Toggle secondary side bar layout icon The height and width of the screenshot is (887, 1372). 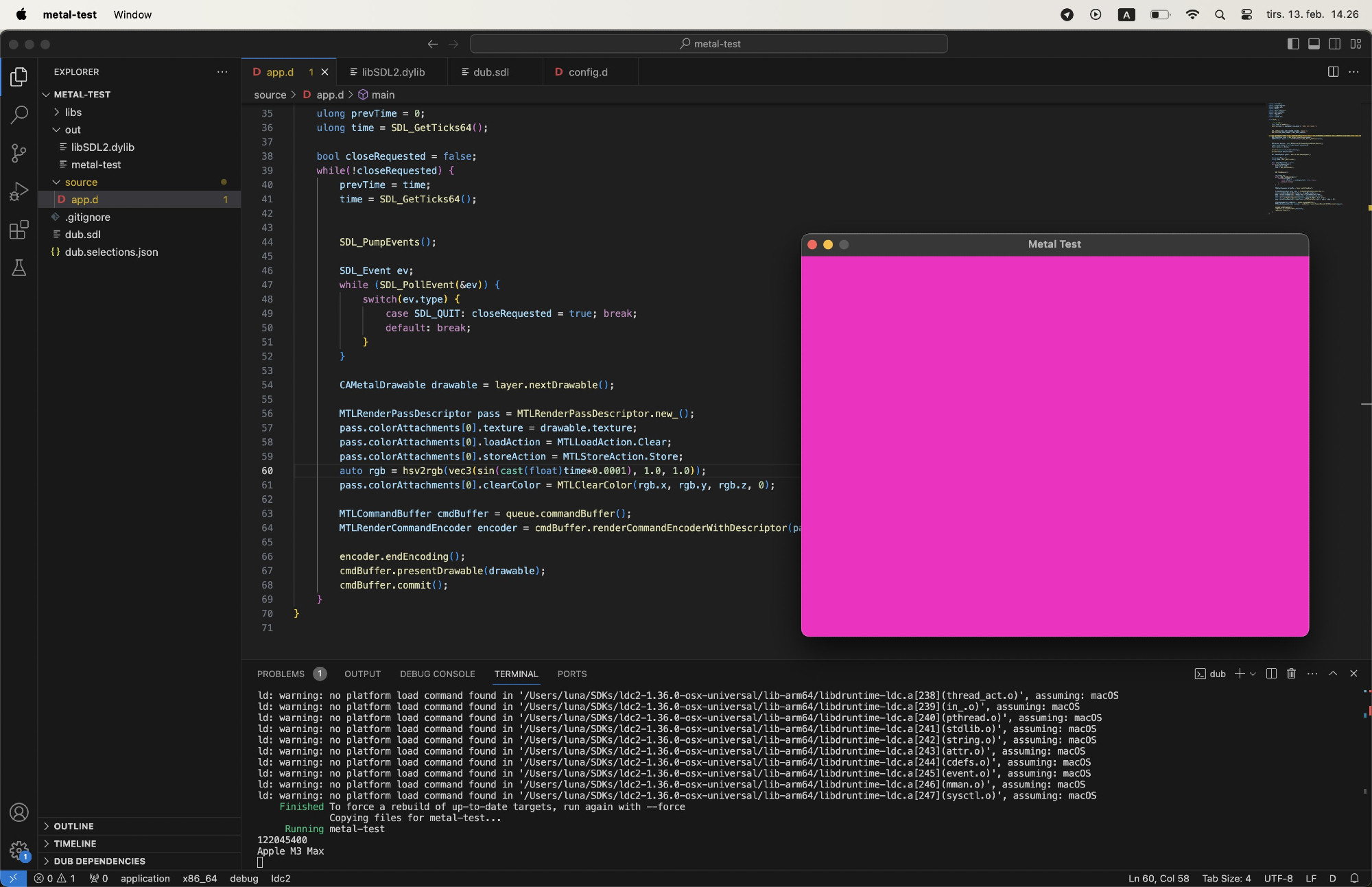coord(1334,44)
